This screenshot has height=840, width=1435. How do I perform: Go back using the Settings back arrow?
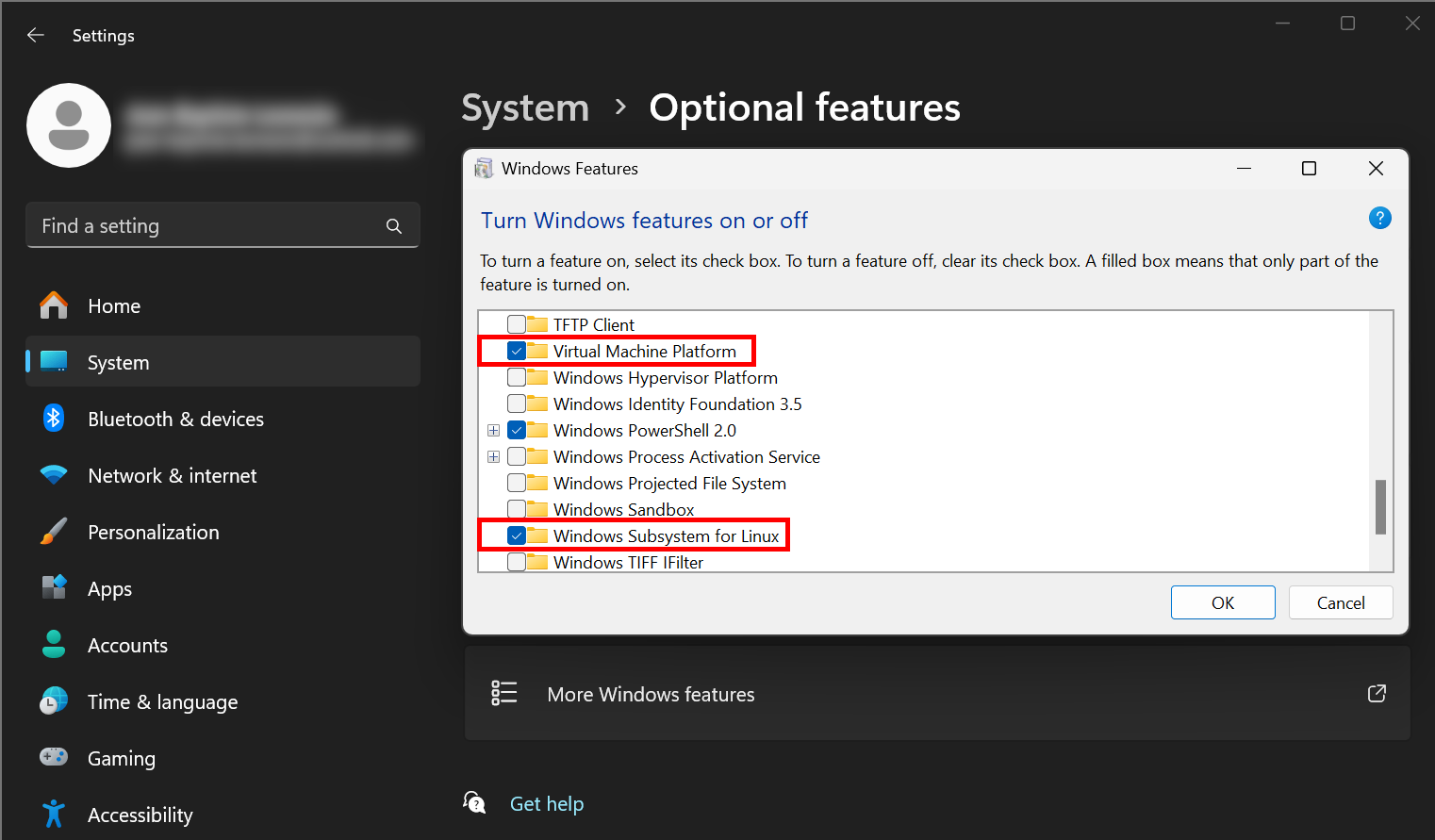click(x=36, y=35)
